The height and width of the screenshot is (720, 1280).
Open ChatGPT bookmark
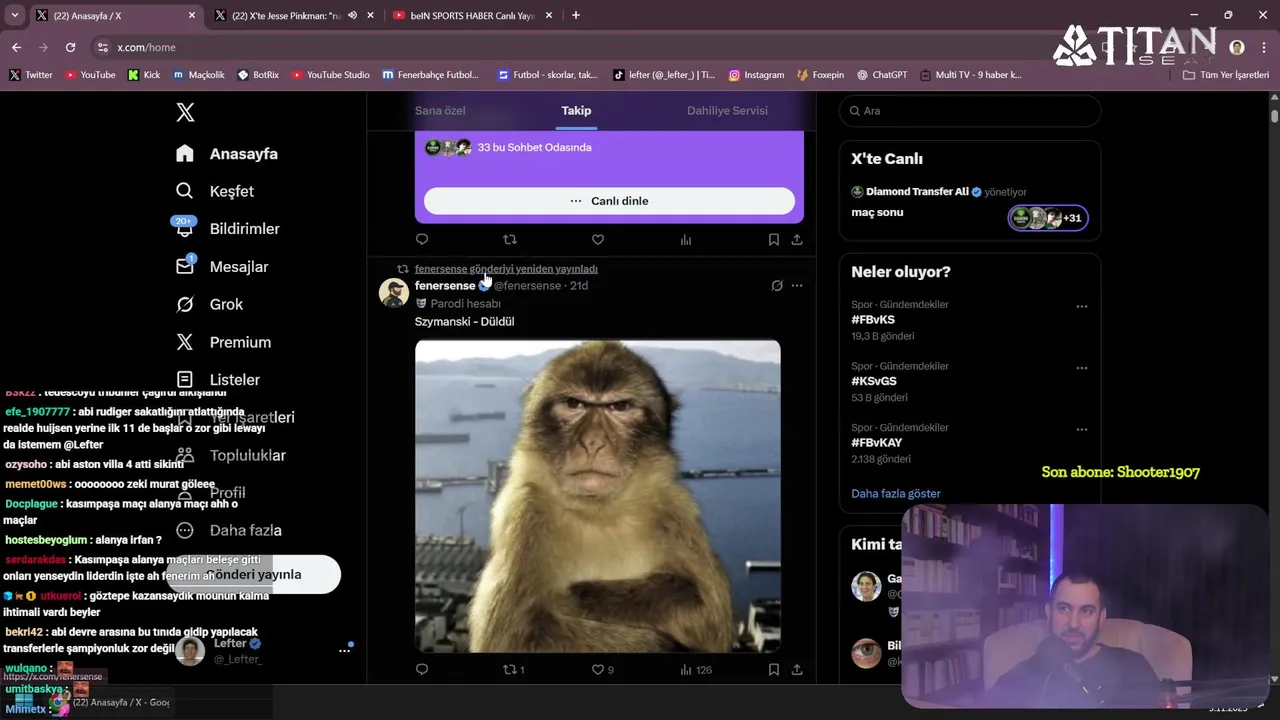tap(881, 75)
